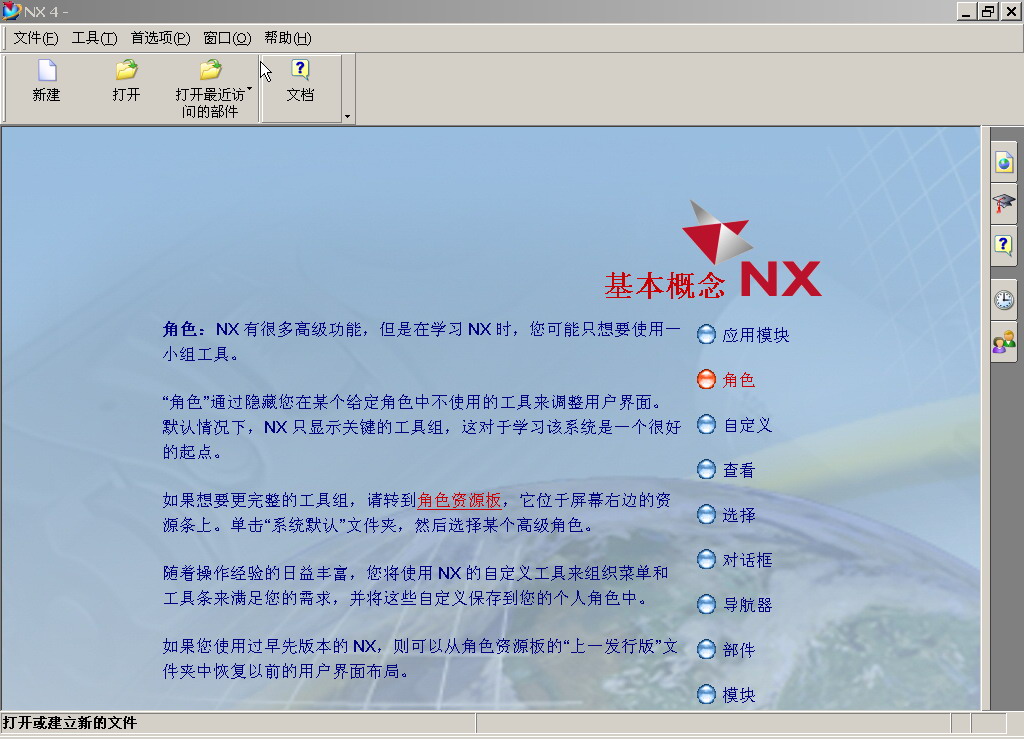Open the 帮助(H) menu

click(288, 38)
